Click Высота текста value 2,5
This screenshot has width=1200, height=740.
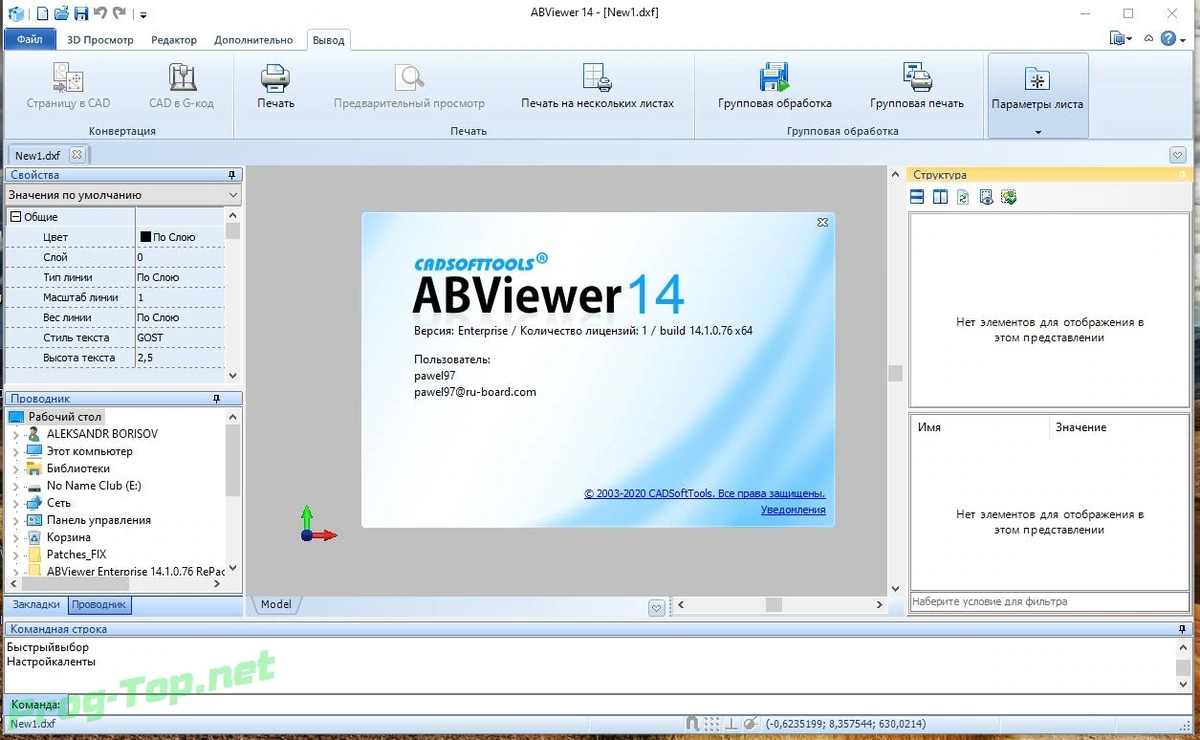180,357
